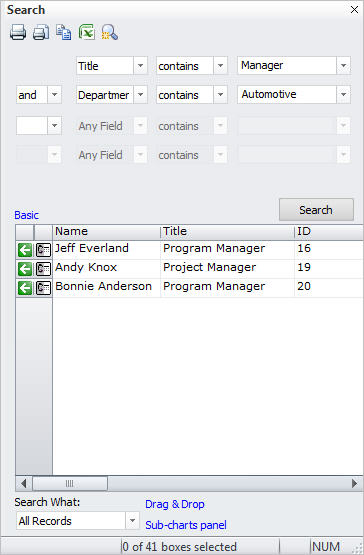Open the Automotive value dropdown
The height and width of the screenshot is (555, 364).
(343, 95)
